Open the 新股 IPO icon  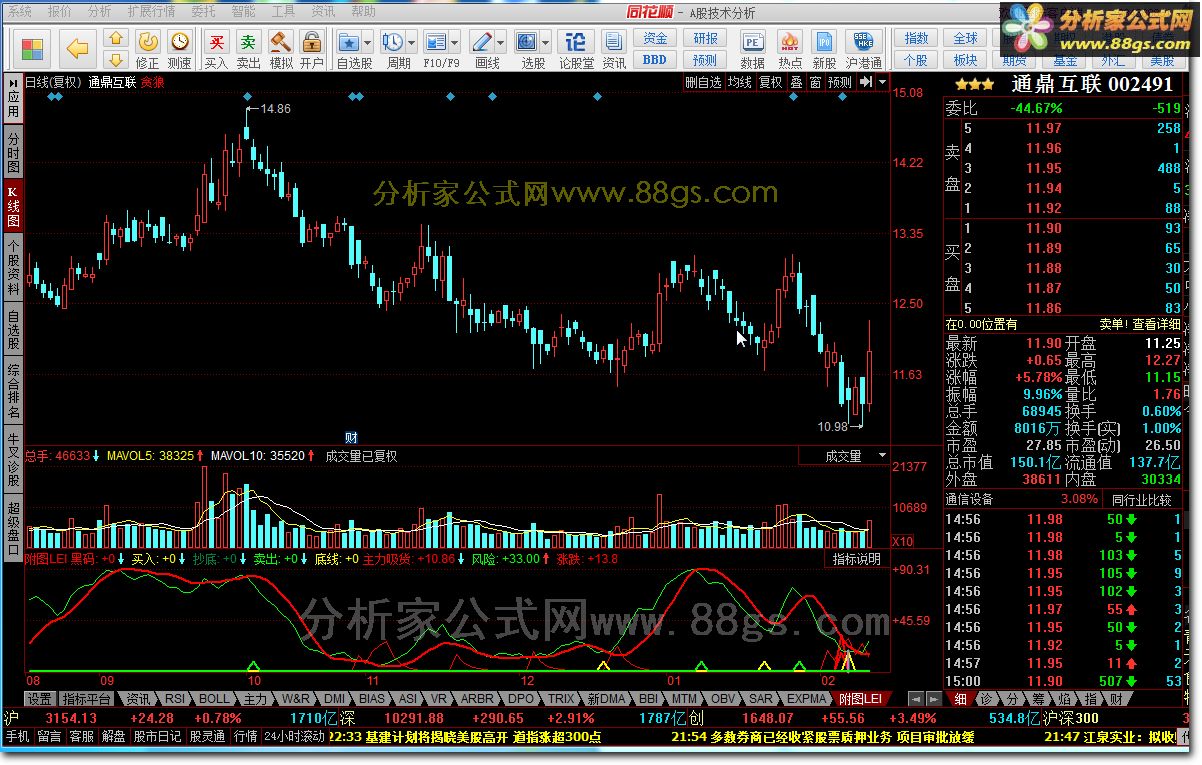click(x=824, y=48)
